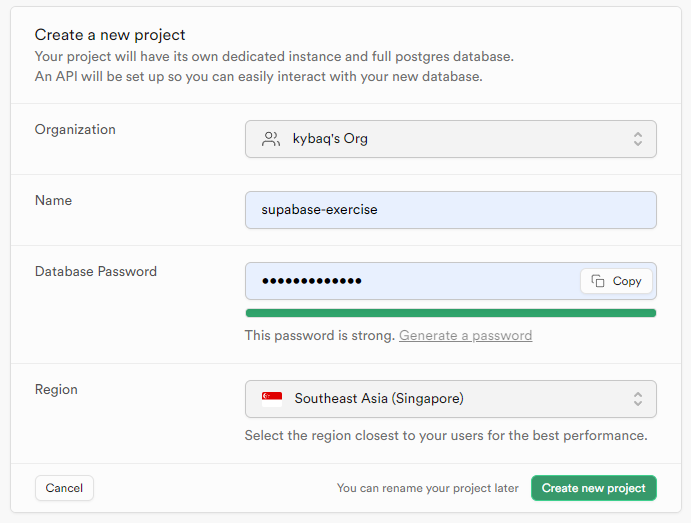Cancel project creation
The width and height of the screenshot is (691, 523).
point(64,488)
